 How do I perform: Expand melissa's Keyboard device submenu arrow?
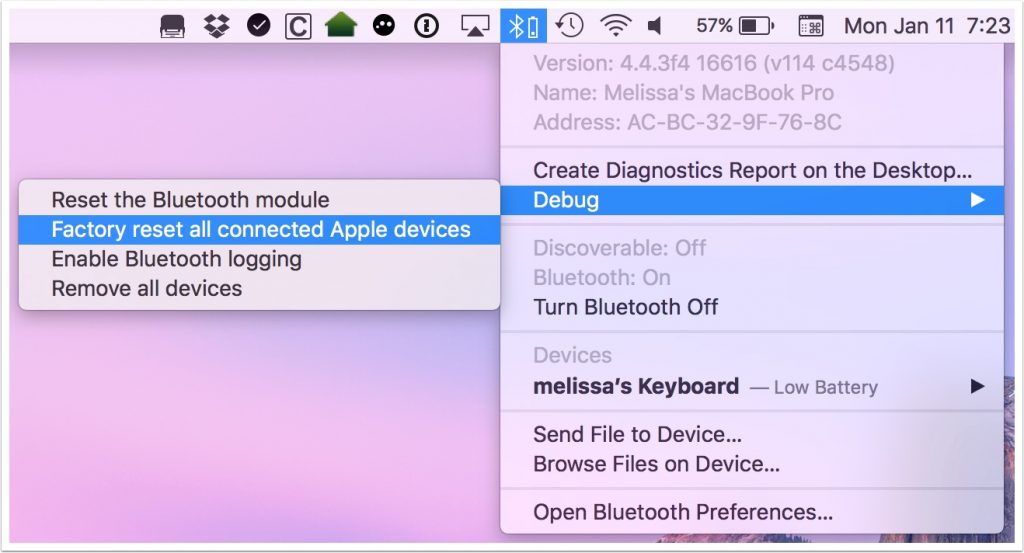point(977,386)
